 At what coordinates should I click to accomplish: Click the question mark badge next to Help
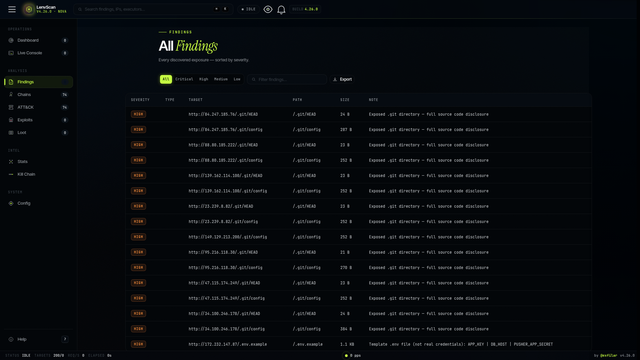(x=64, y=339)
